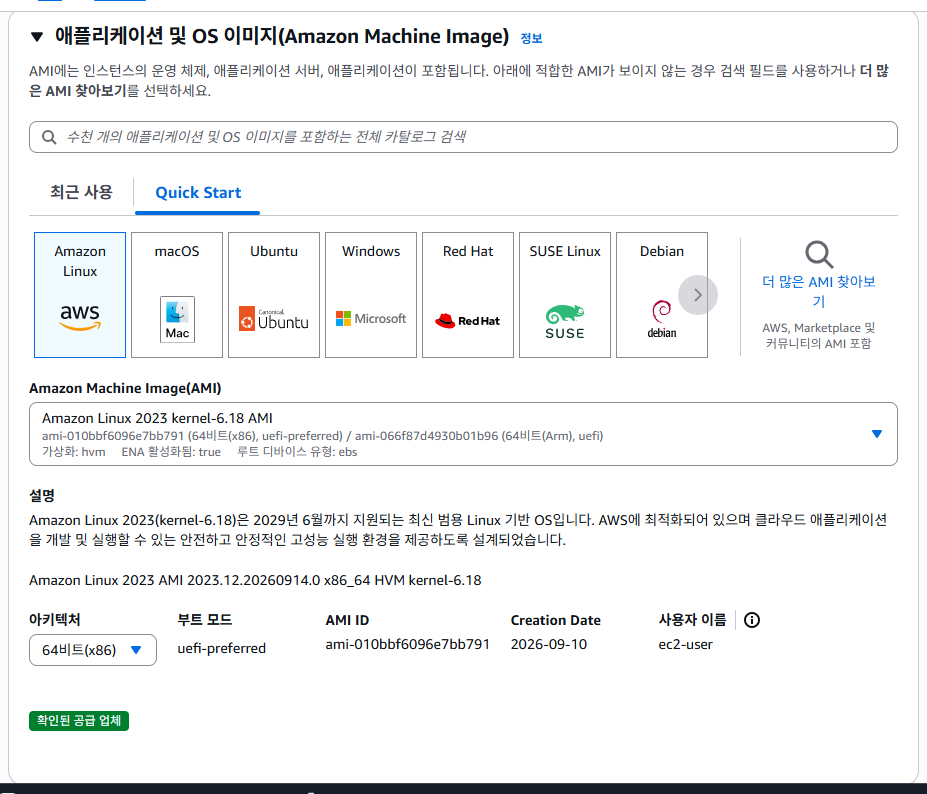Show more OS tiles with right chevron
The height and width of the screenshot is (794, 927).
coord(698,295)
